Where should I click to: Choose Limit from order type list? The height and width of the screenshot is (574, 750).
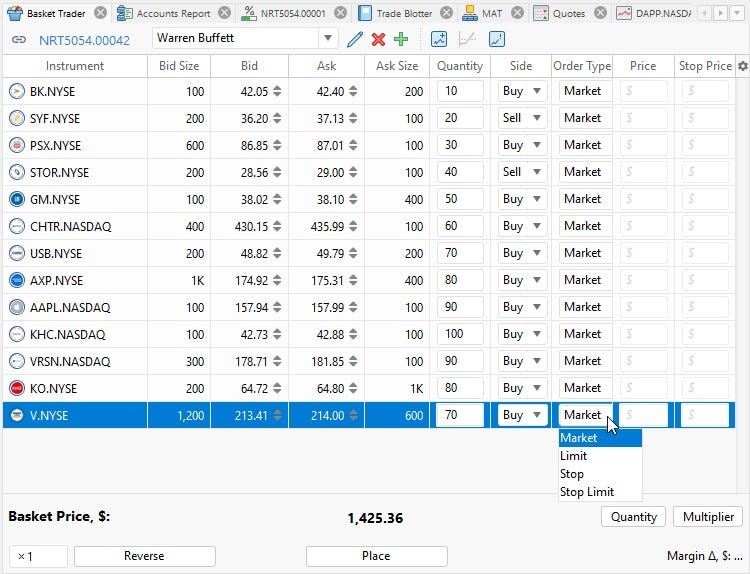[600, 456]
